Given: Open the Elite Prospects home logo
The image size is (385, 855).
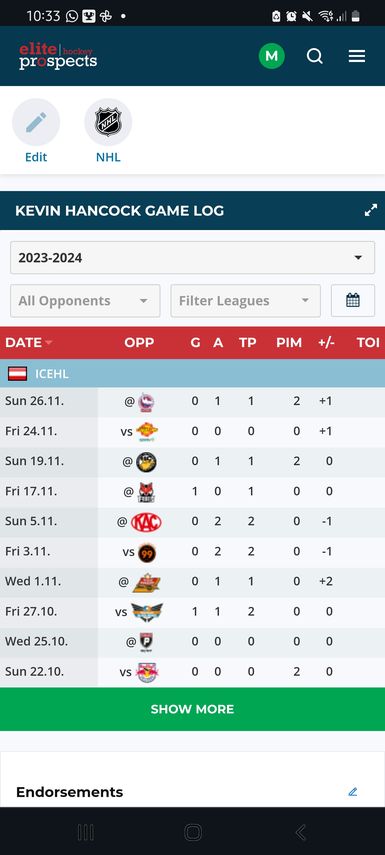Looking at the screenshot, I should 58,56.
